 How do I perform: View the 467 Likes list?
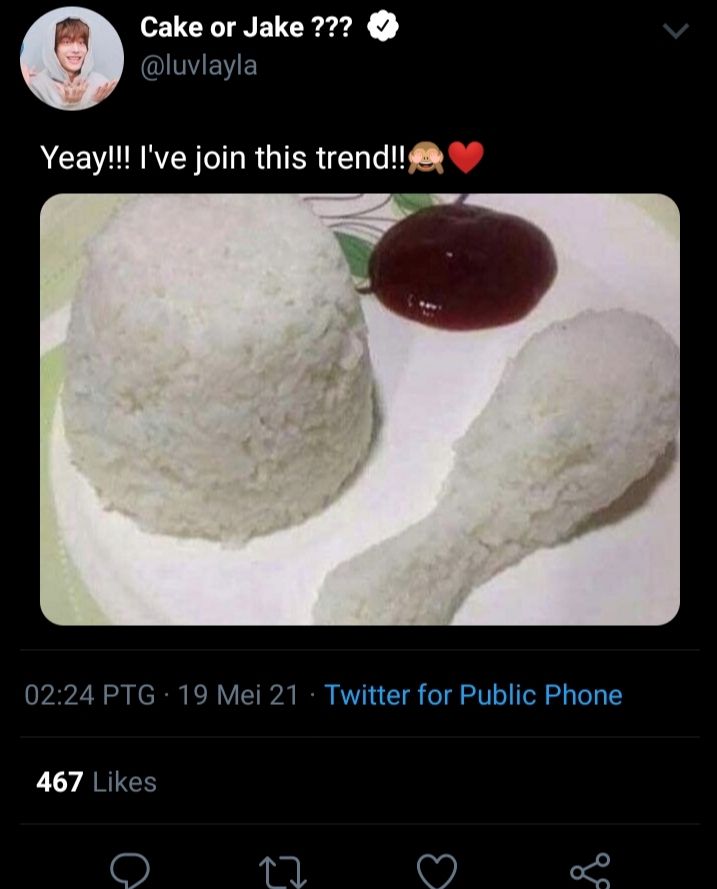pos(96,782)
